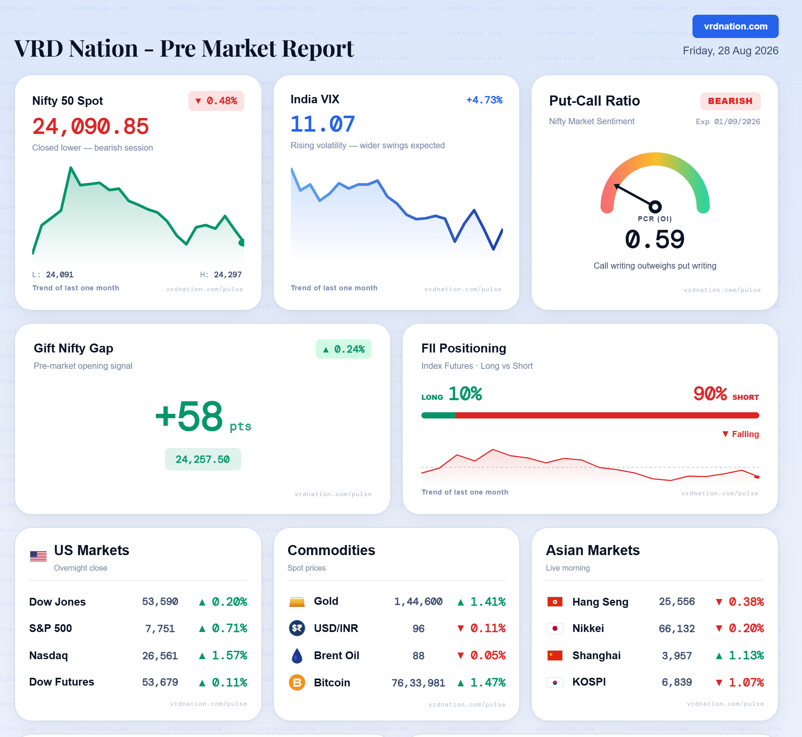Click the Shanghai China flag icon
802x737 pixels.
[x=555, y=656]
